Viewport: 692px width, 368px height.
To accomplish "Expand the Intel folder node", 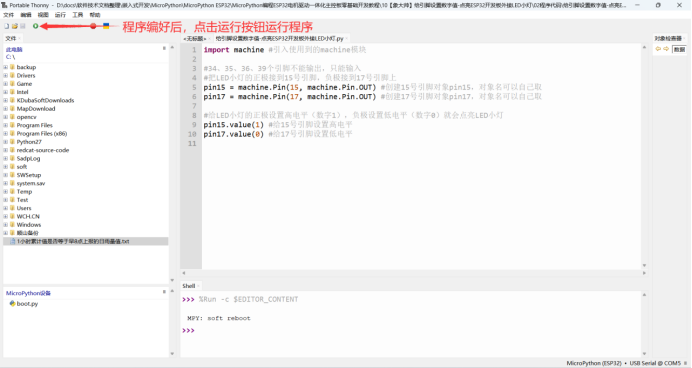I will (x=6, y=92).
